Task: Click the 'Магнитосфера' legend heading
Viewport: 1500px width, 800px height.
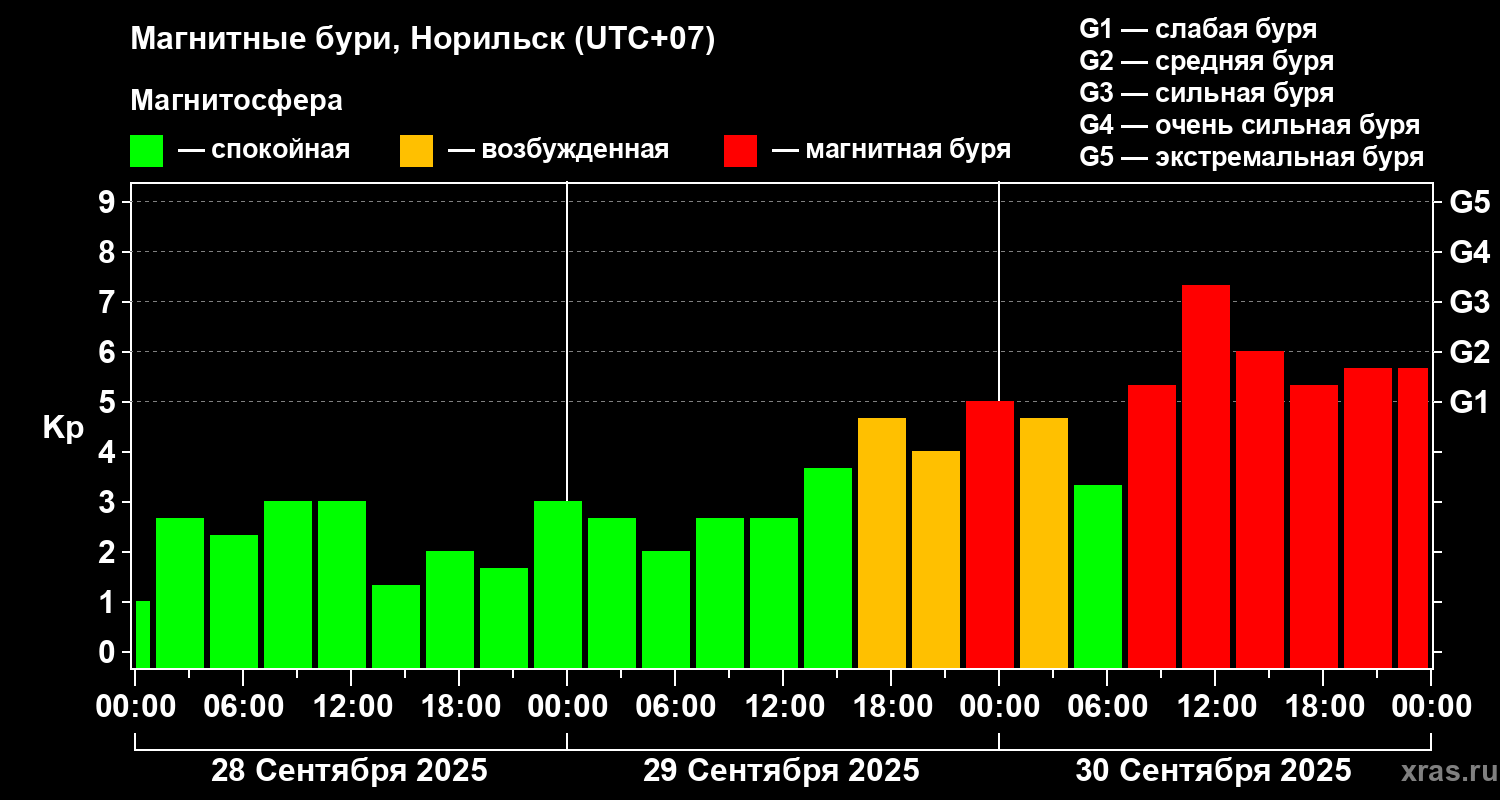Action: pyautogui.click(x=236, y=101)
